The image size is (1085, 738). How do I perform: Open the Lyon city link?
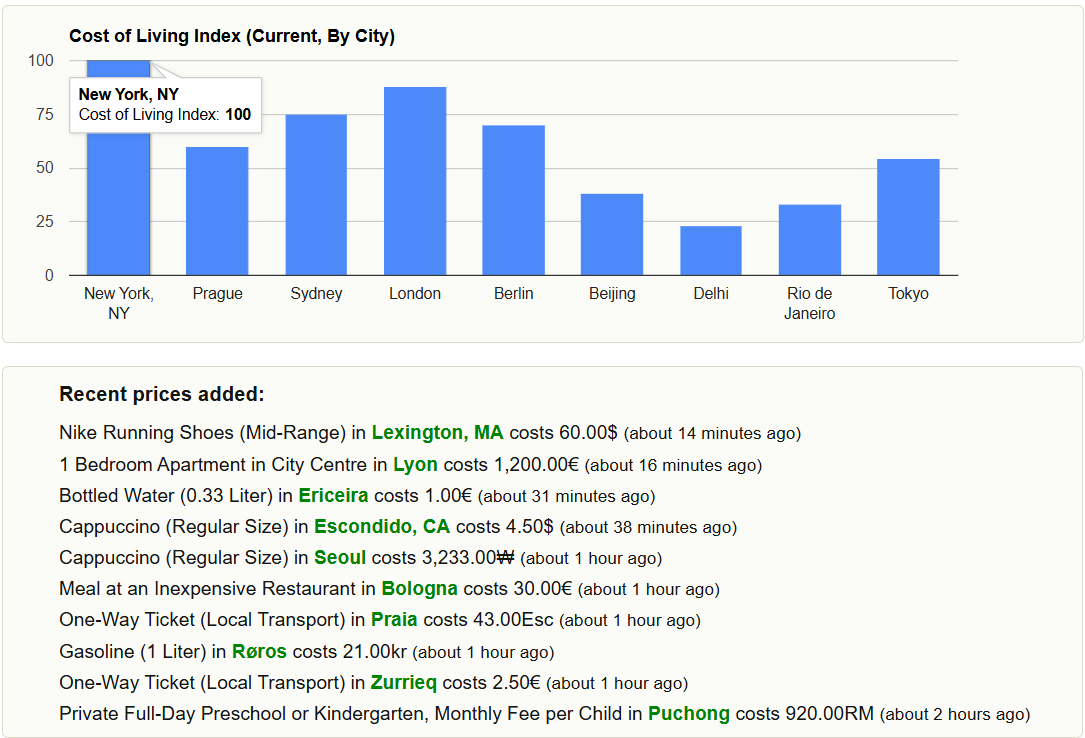click(x=415, y=464)
